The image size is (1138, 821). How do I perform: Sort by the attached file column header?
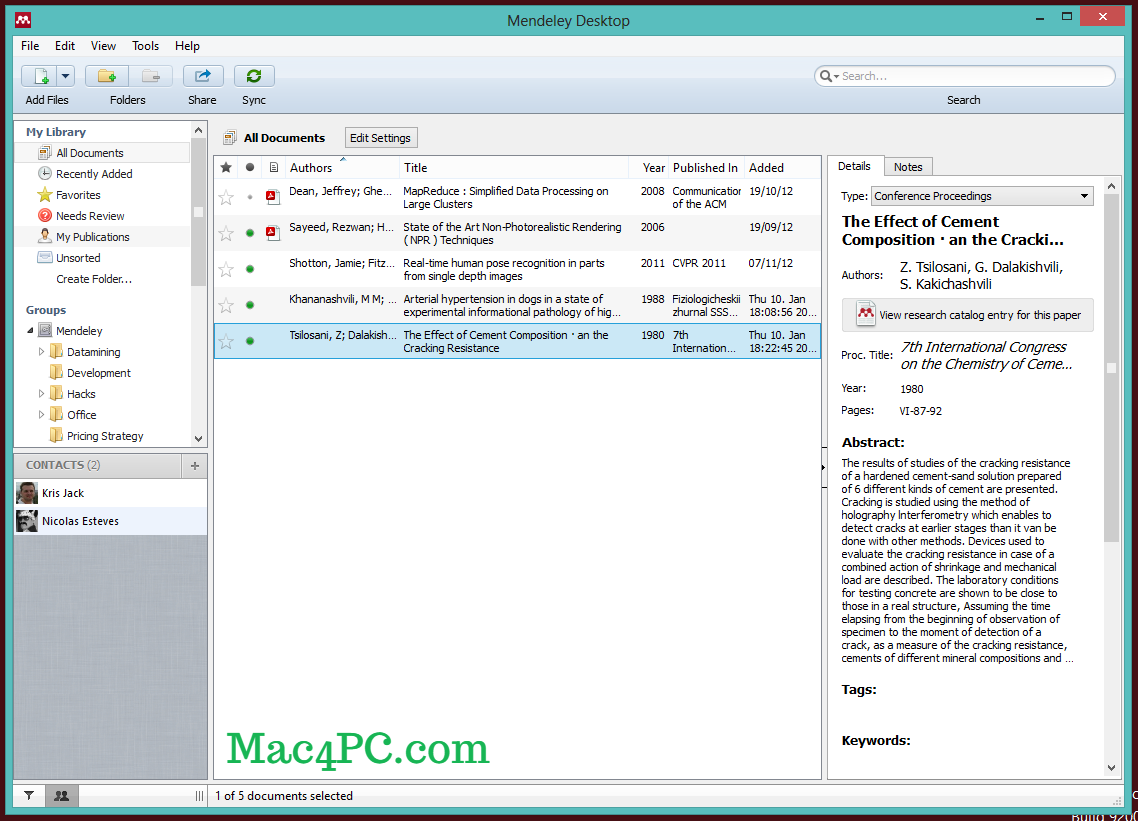tap(274, 168)
